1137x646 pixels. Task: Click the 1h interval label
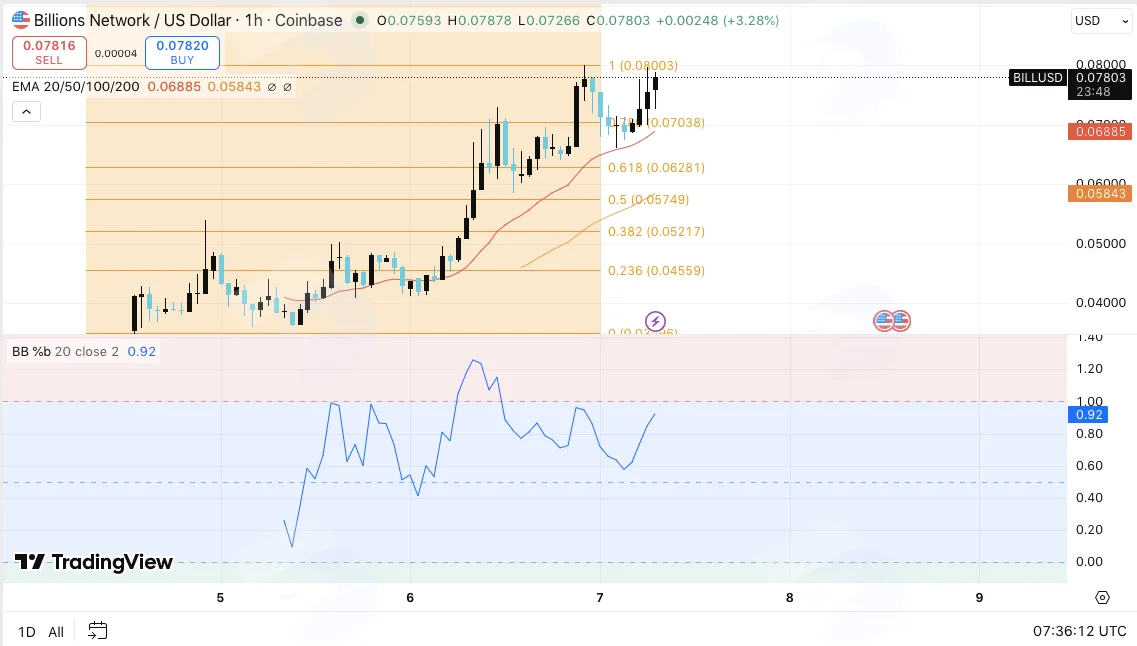(254, 20)
